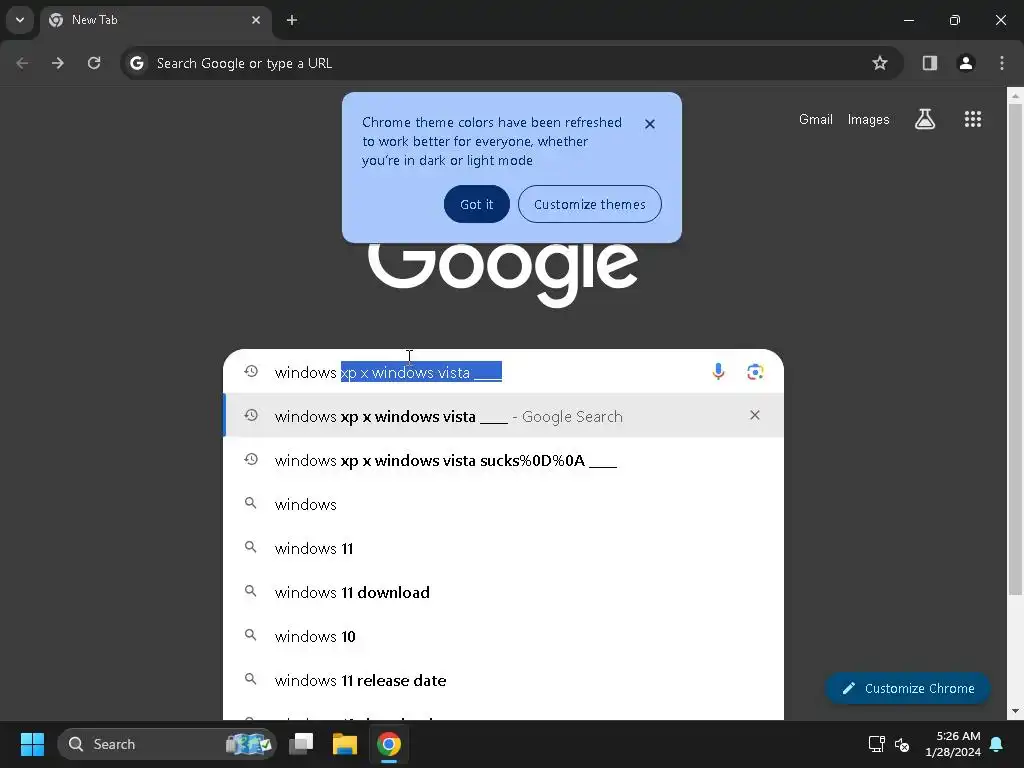Viewport: 1024px width, 768px height.
Task: Open a new tab with plus button
Action: (x=292, y=20)
